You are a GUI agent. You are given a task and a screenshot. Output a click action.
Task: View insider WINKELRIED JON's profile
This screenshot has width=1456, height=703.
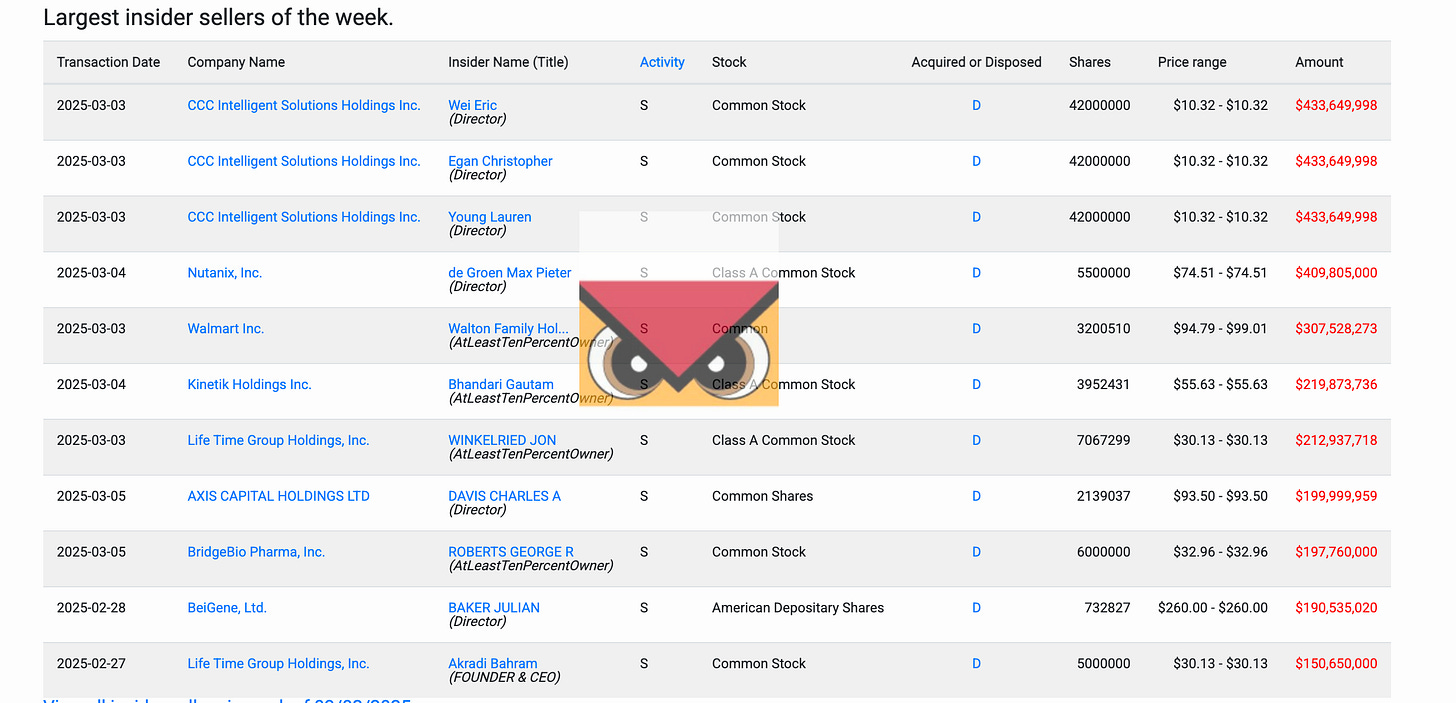coord(502,441)
